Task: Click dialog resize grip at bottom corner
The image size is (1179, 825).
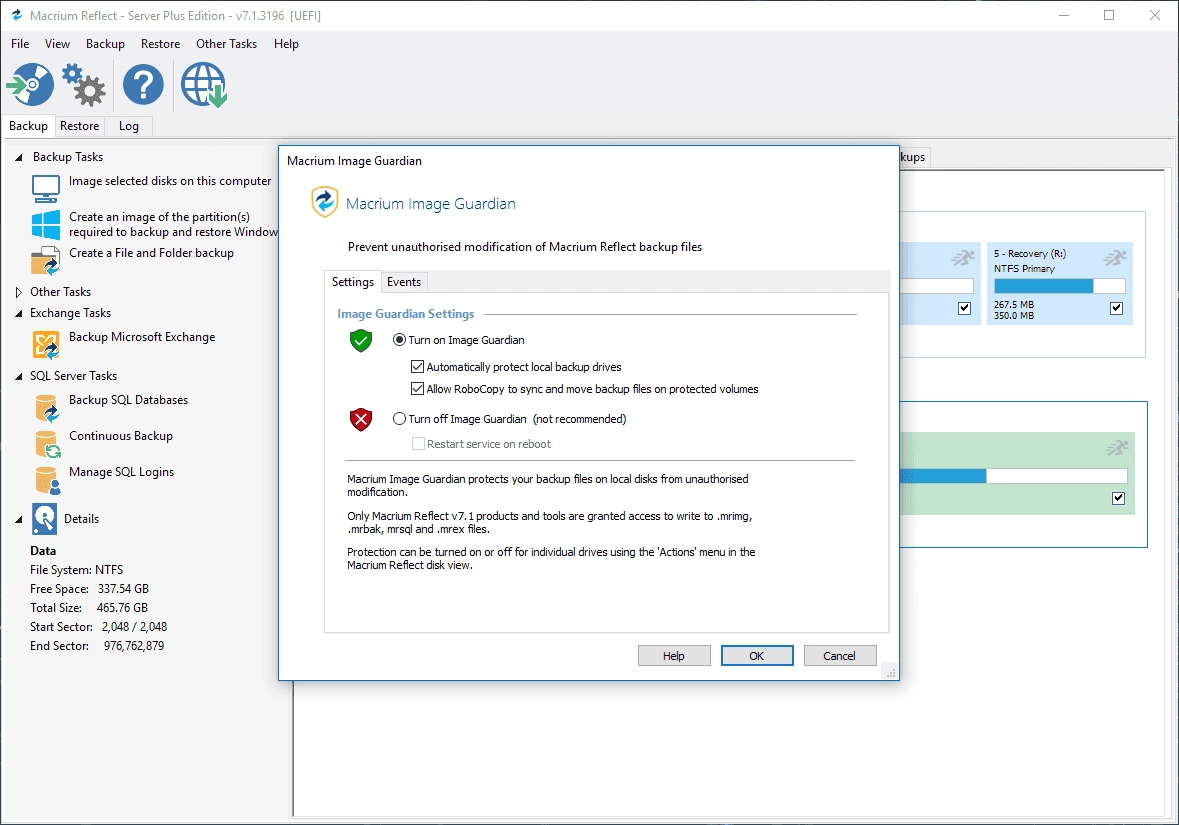Action: (x=890, y=672)
